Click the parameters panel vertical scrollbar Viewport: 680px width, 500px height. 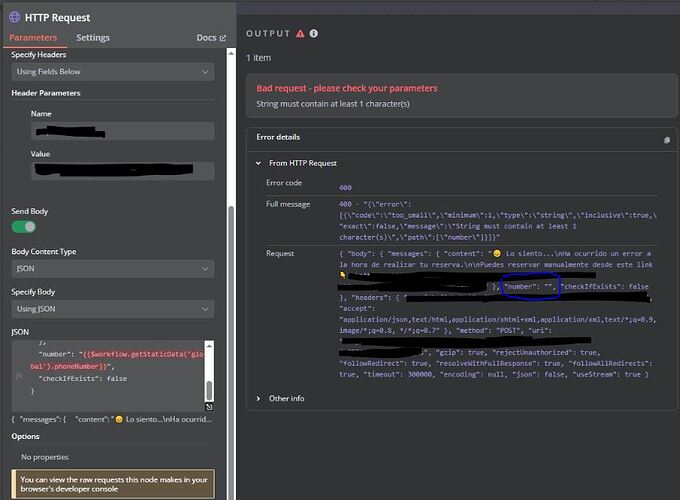tap(231, 351)
